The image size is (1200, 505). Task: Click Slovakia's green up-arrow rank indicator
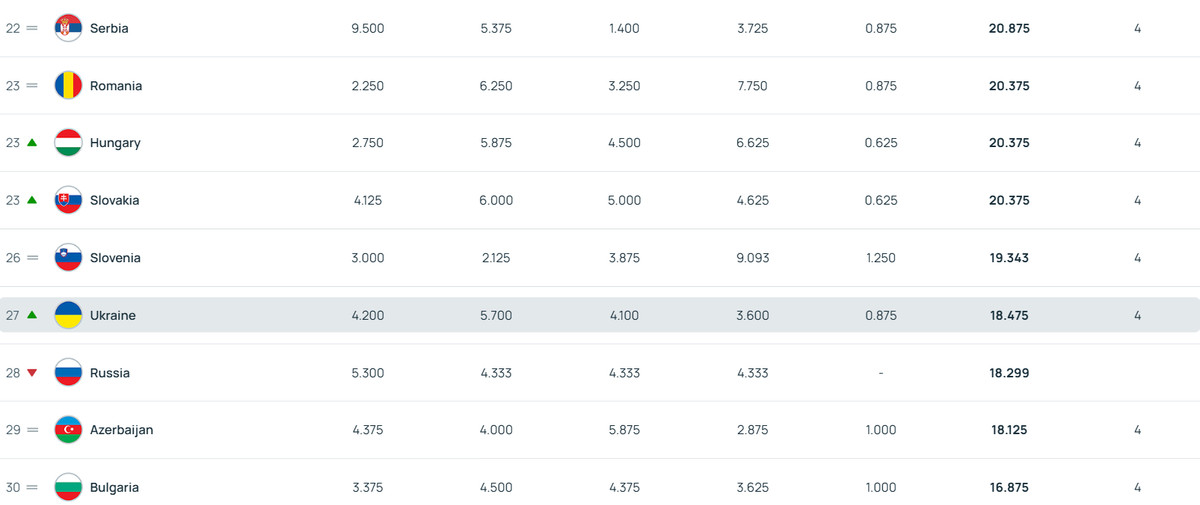point(32,200)
